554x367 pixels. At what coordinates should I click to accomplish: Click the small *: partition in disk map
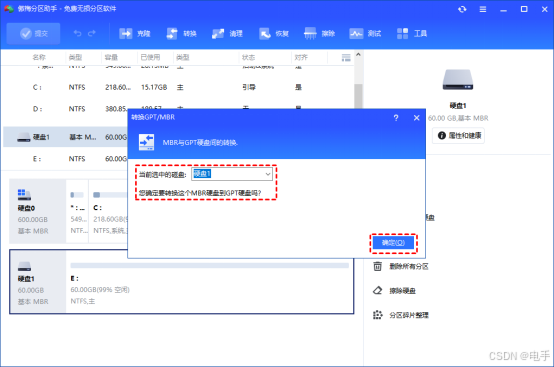[77, 211]
